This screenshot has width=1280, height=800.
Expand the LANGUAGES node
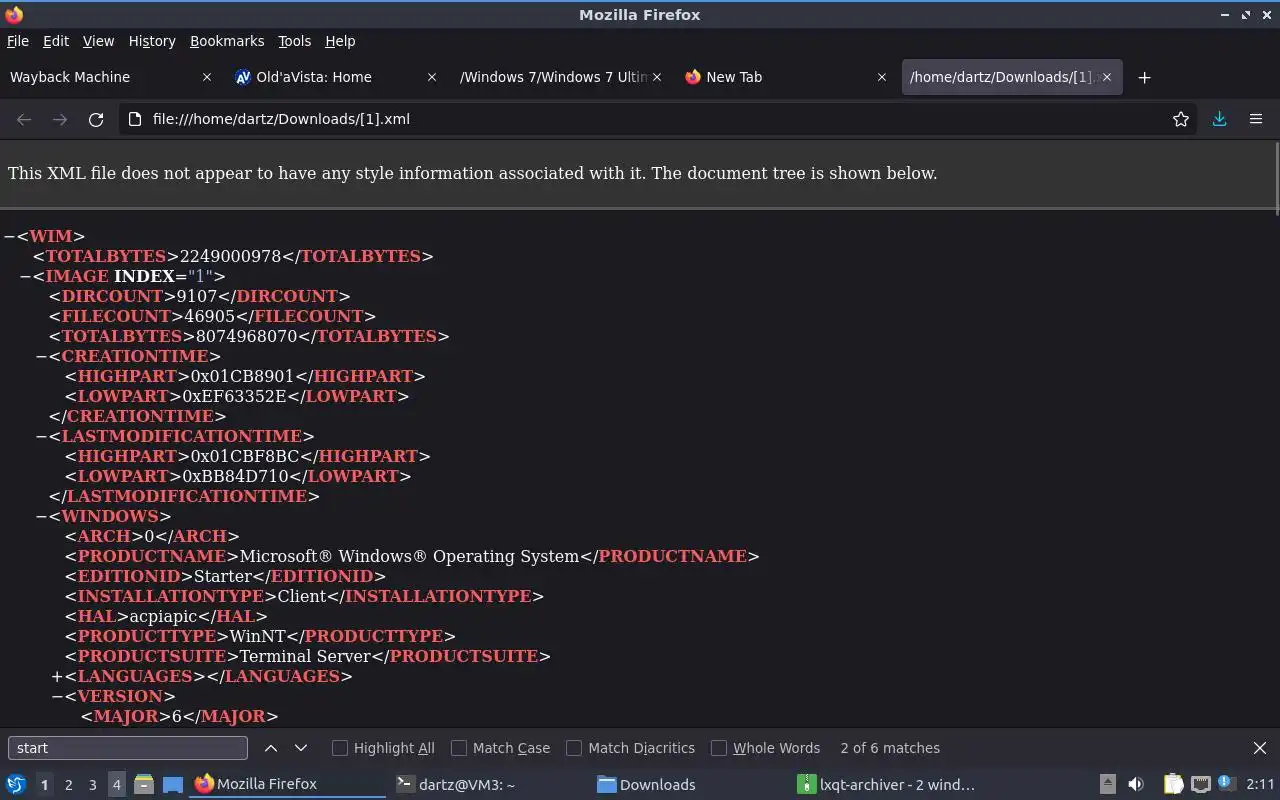coord(57,676)
